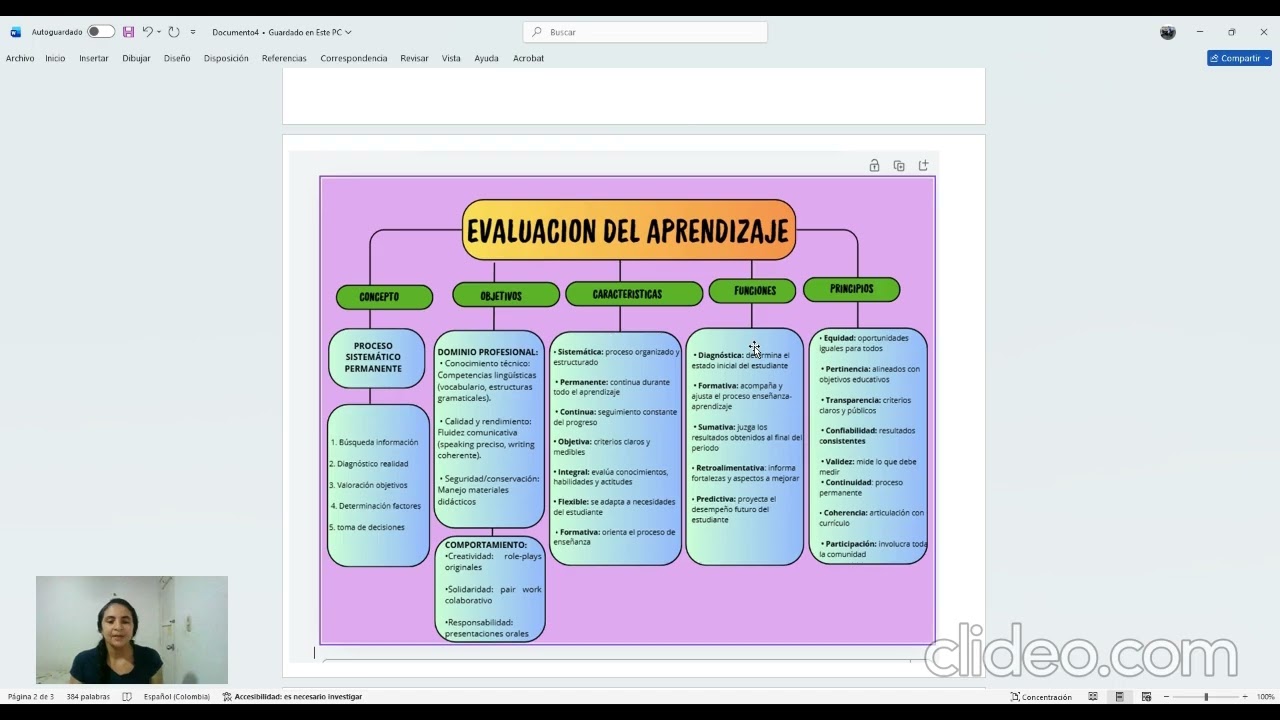Viewport: 1280px width, 720px height.
Task: Switch to Read Mode view icon
Action: click(1093, 696)
